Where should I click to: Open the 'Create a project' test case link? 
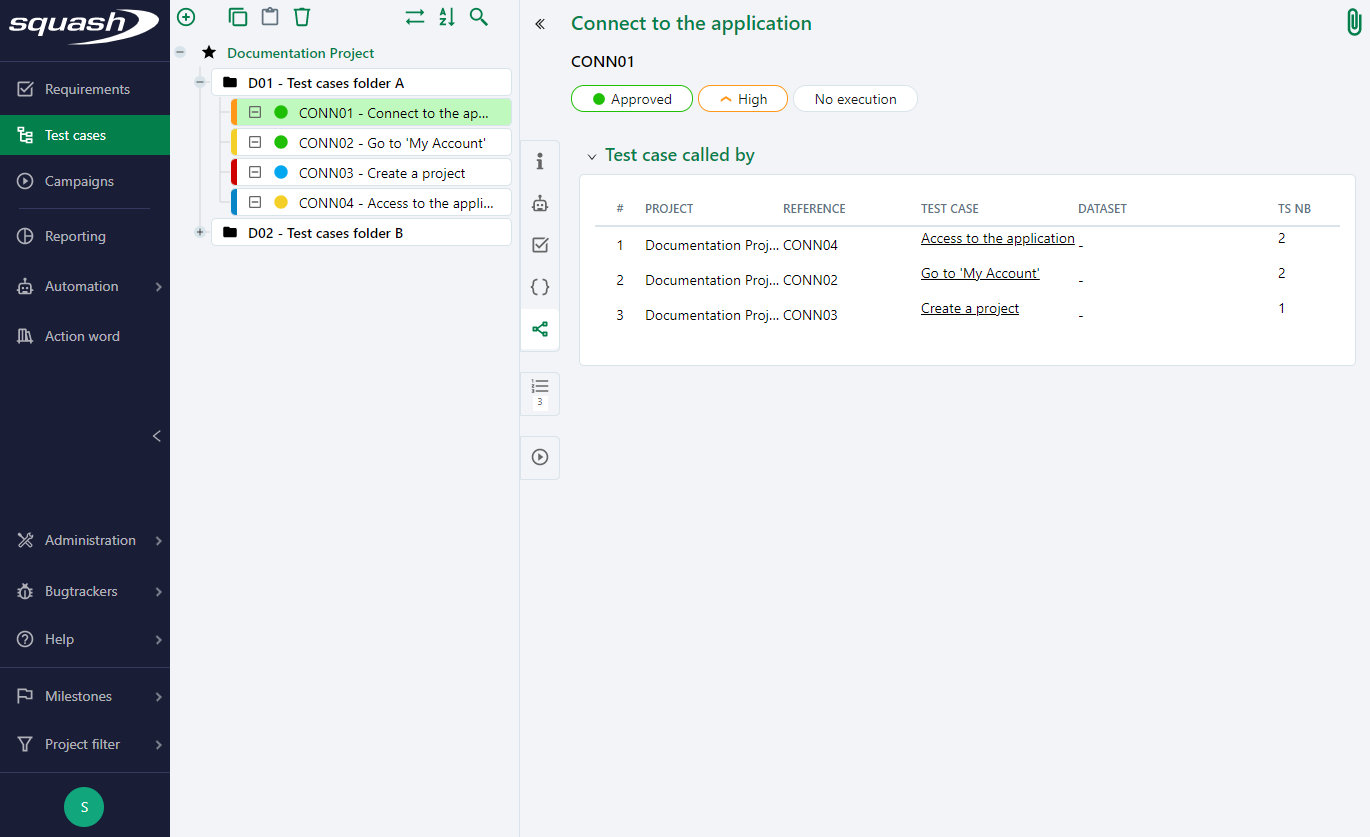[x=969, y=308]
